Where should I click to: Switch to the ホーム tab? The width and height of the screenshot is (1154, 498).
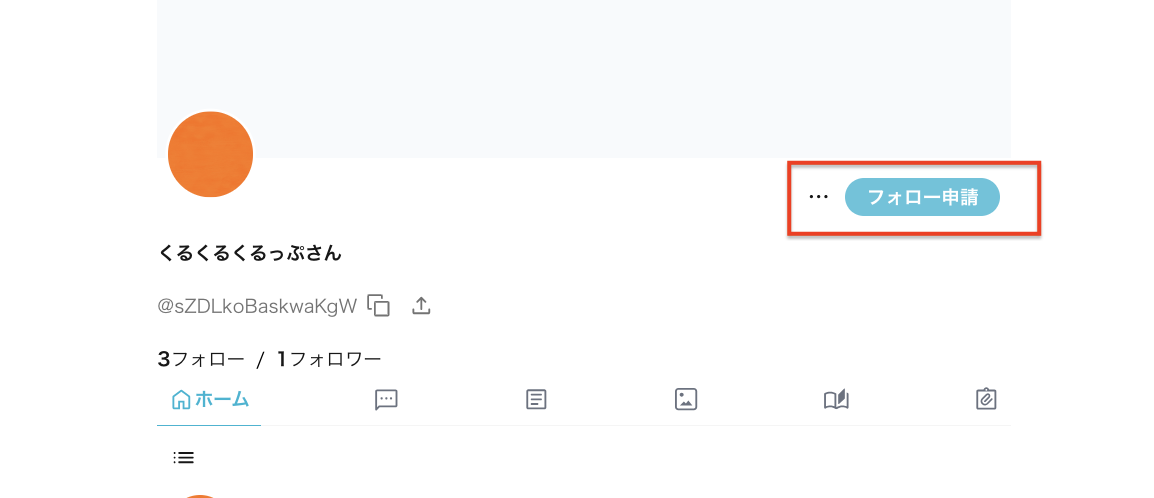coord(210,400)
